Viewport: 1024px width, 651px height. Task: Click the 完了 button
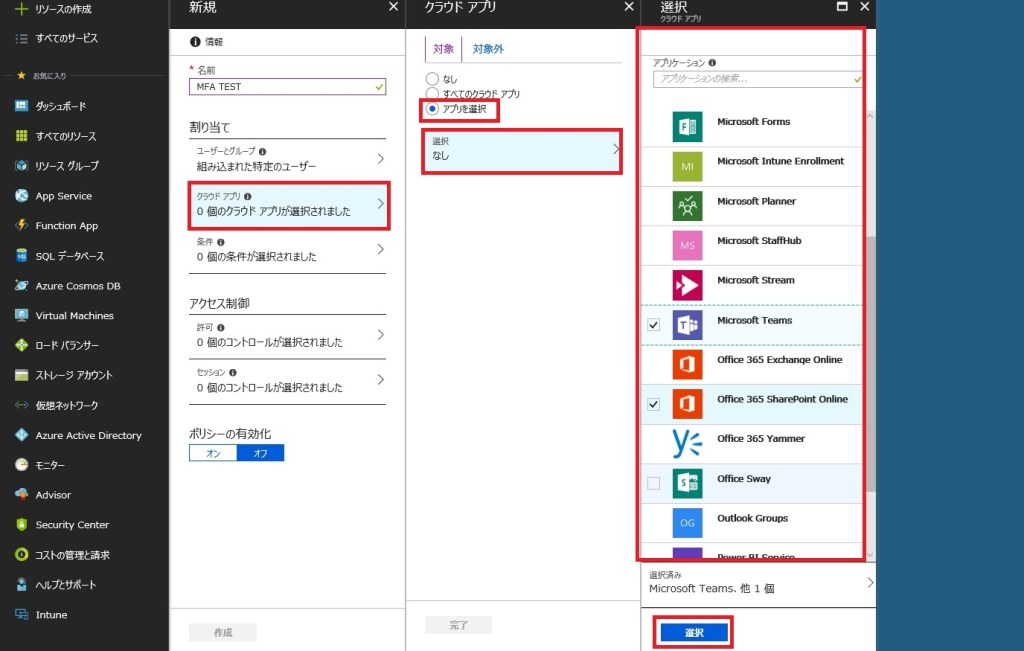tap(458, 625)
